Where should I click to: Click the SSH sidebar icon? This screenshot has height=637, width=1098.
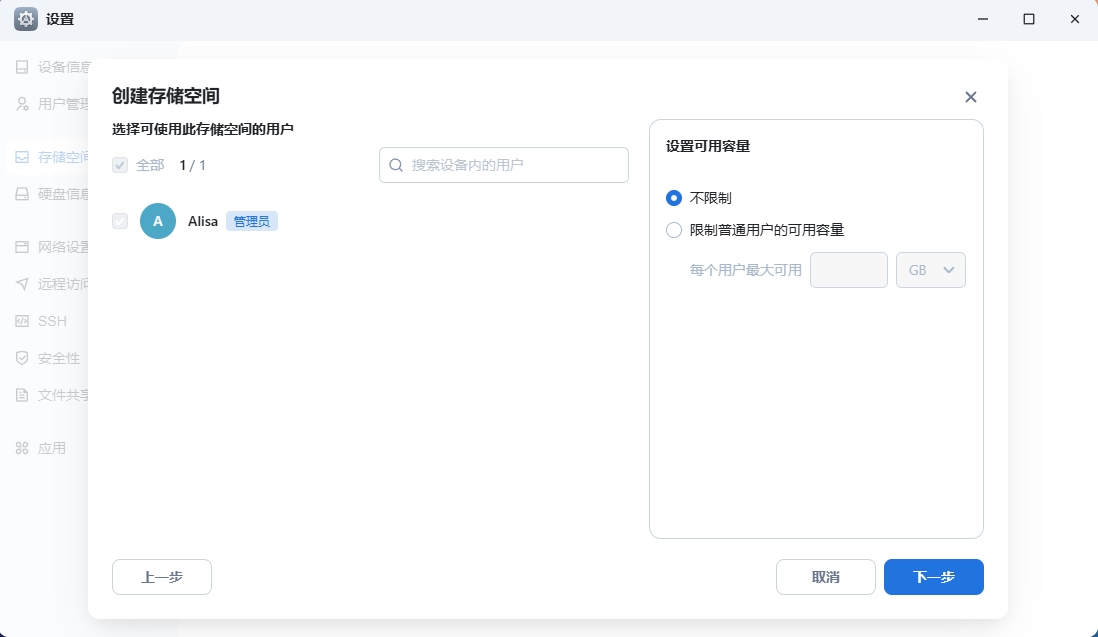[x=22, y=321]
